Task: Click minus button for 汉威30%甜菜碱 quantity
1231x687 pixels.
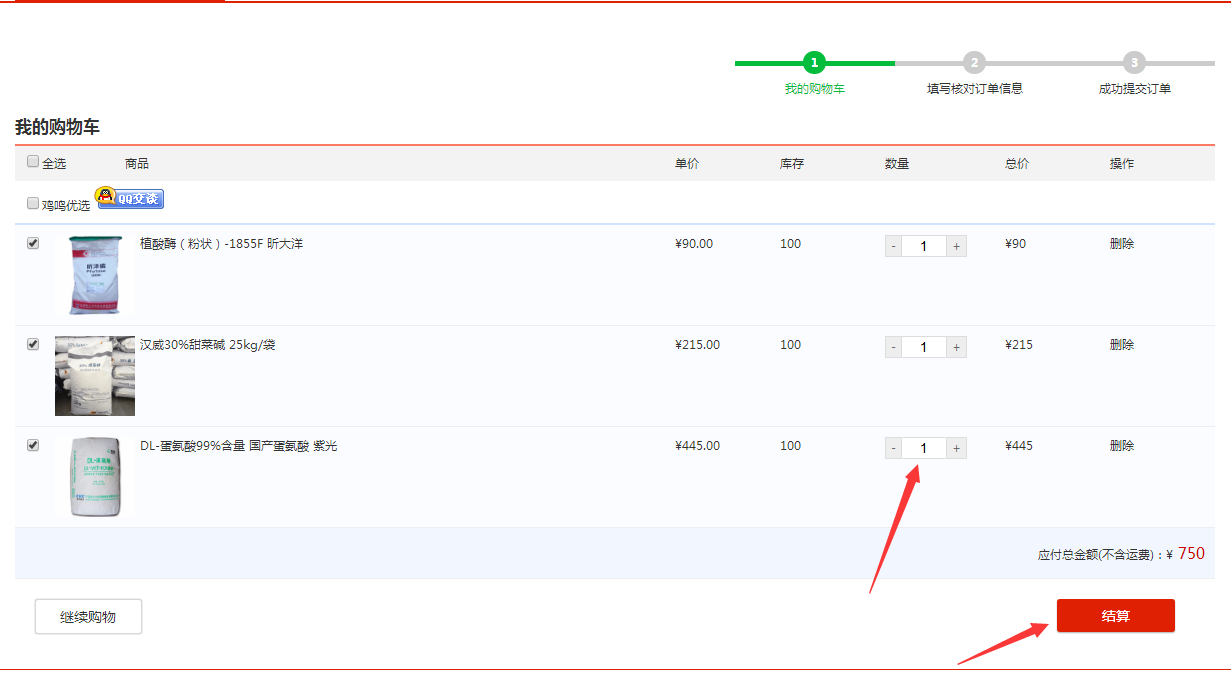Action: tap(893, 347)
